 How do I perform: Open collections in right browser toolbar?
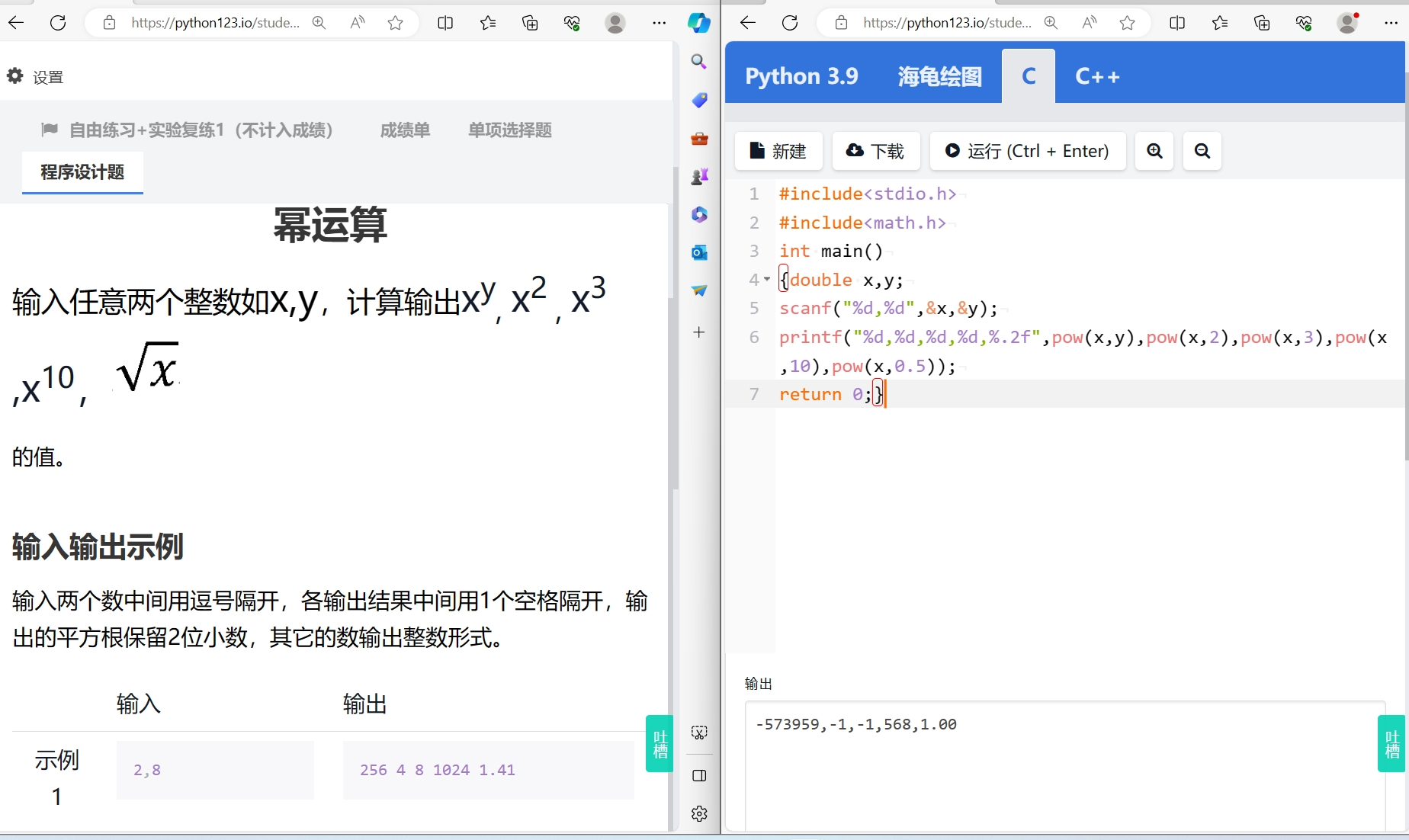pyautogui.click(x=1262, y=23)
